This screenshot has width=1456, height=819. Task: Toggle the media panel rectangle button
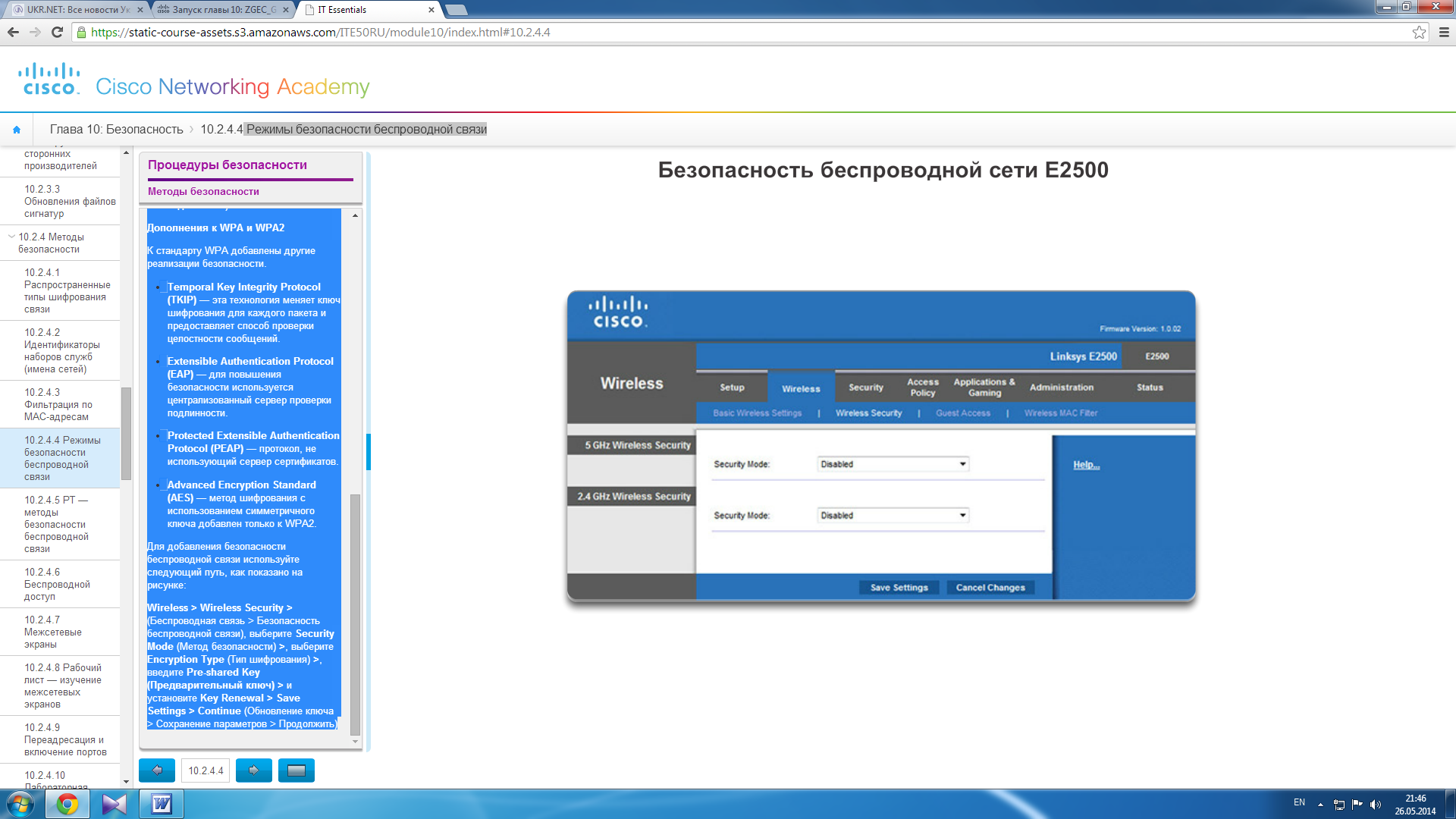297,770
